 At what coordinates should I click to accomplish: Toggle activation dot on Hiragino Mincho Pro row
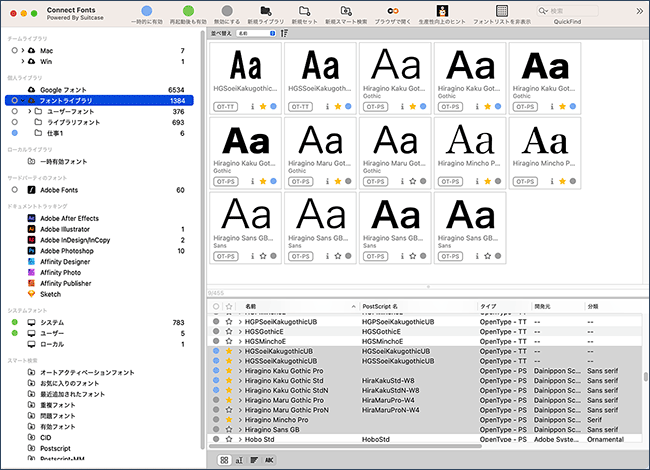pos(216,419)
